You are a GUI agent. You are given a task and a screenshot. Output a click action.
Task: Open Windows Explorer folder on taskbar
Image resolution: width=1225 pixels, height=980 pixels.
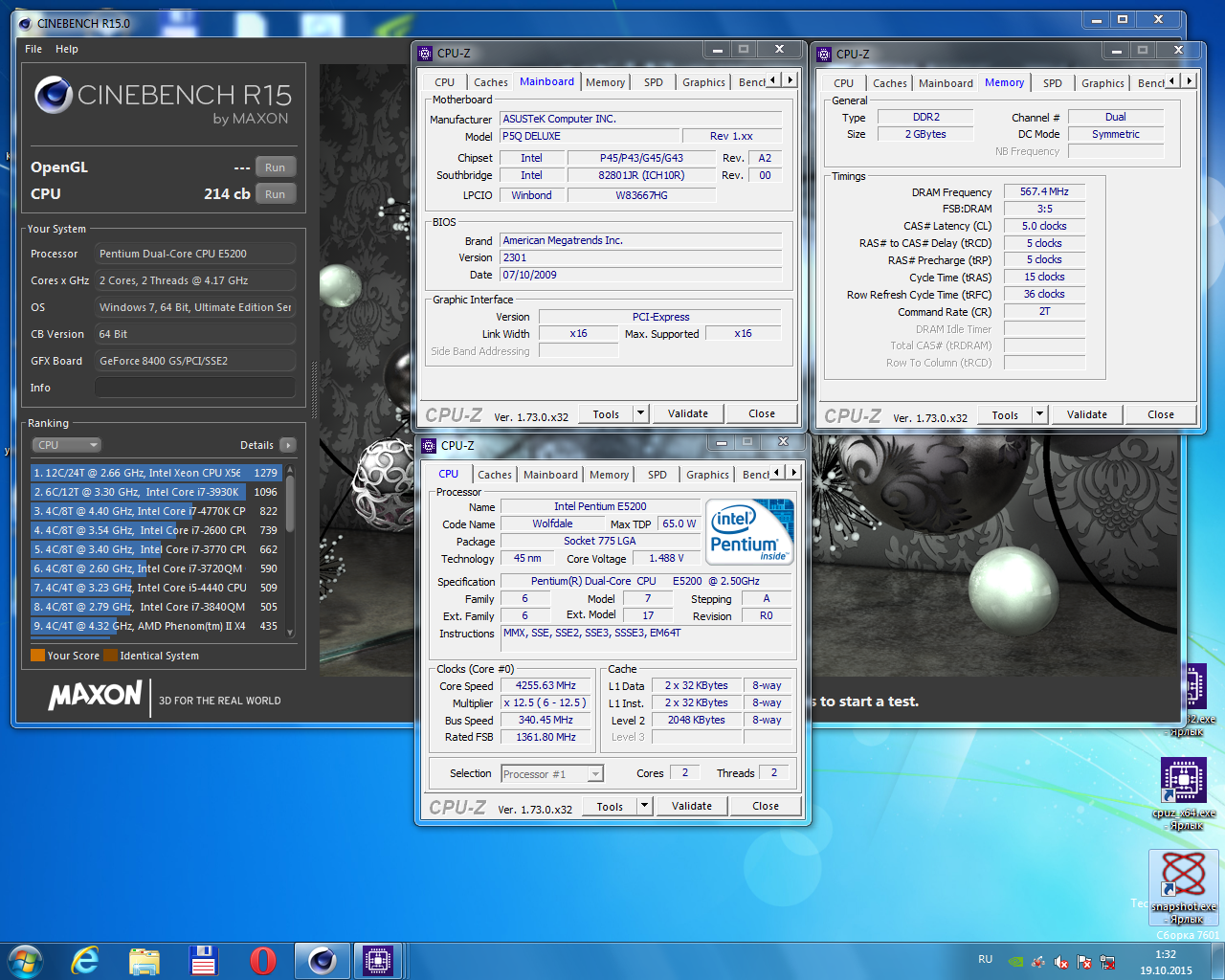tap(145, 961)
